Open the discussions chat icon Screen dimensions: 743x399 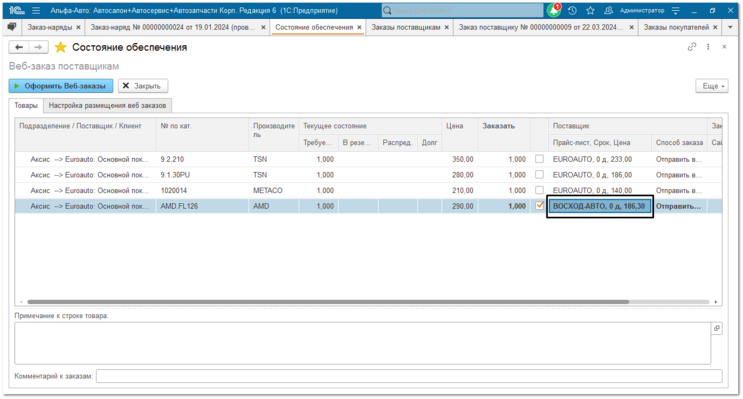coord(12,27)
